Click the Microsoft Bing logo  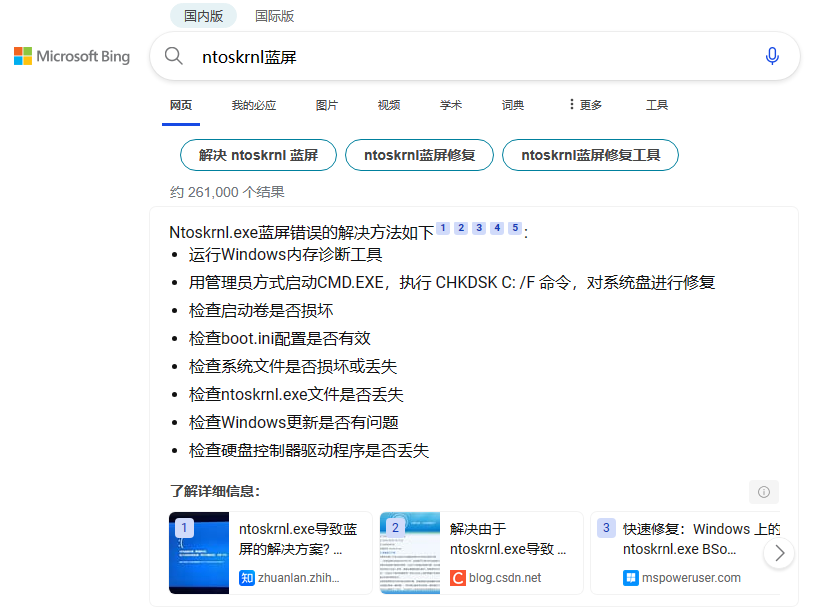pos(71,56)
